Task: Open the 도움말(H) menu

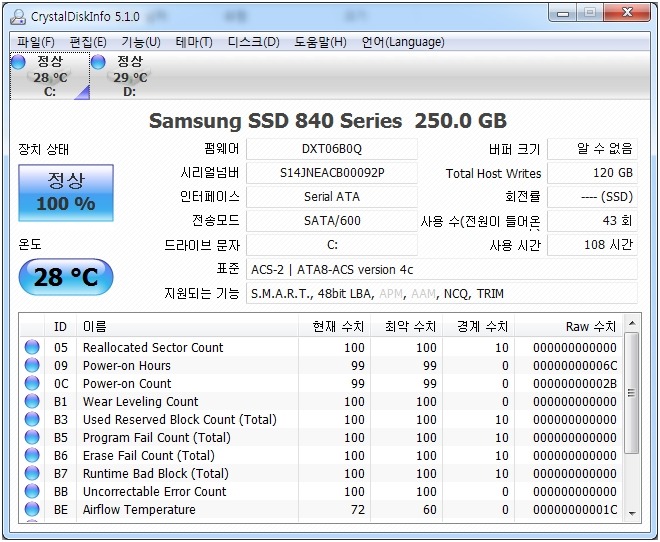Action: click(x=320, y=42)
